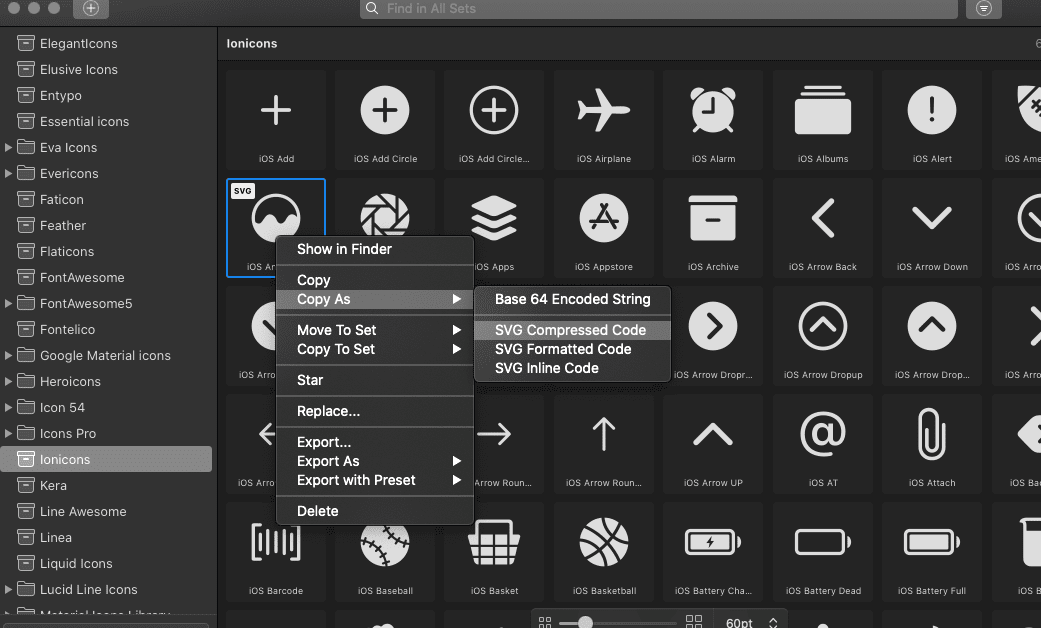The image size is (1041, 628).
Task: Adjust the icon size slider
Action: point(585,623)
